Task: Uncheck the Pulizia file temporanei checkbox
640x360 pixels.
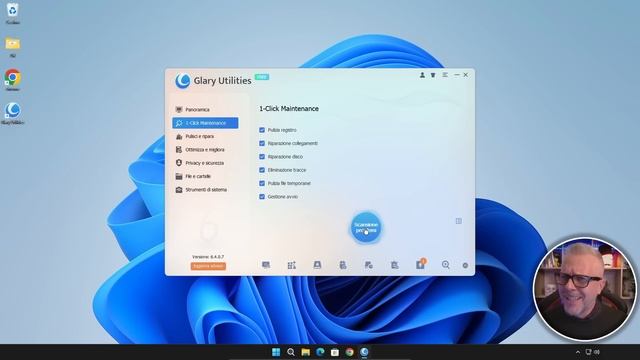Action: pyautogui.click(x=262, y=183)
